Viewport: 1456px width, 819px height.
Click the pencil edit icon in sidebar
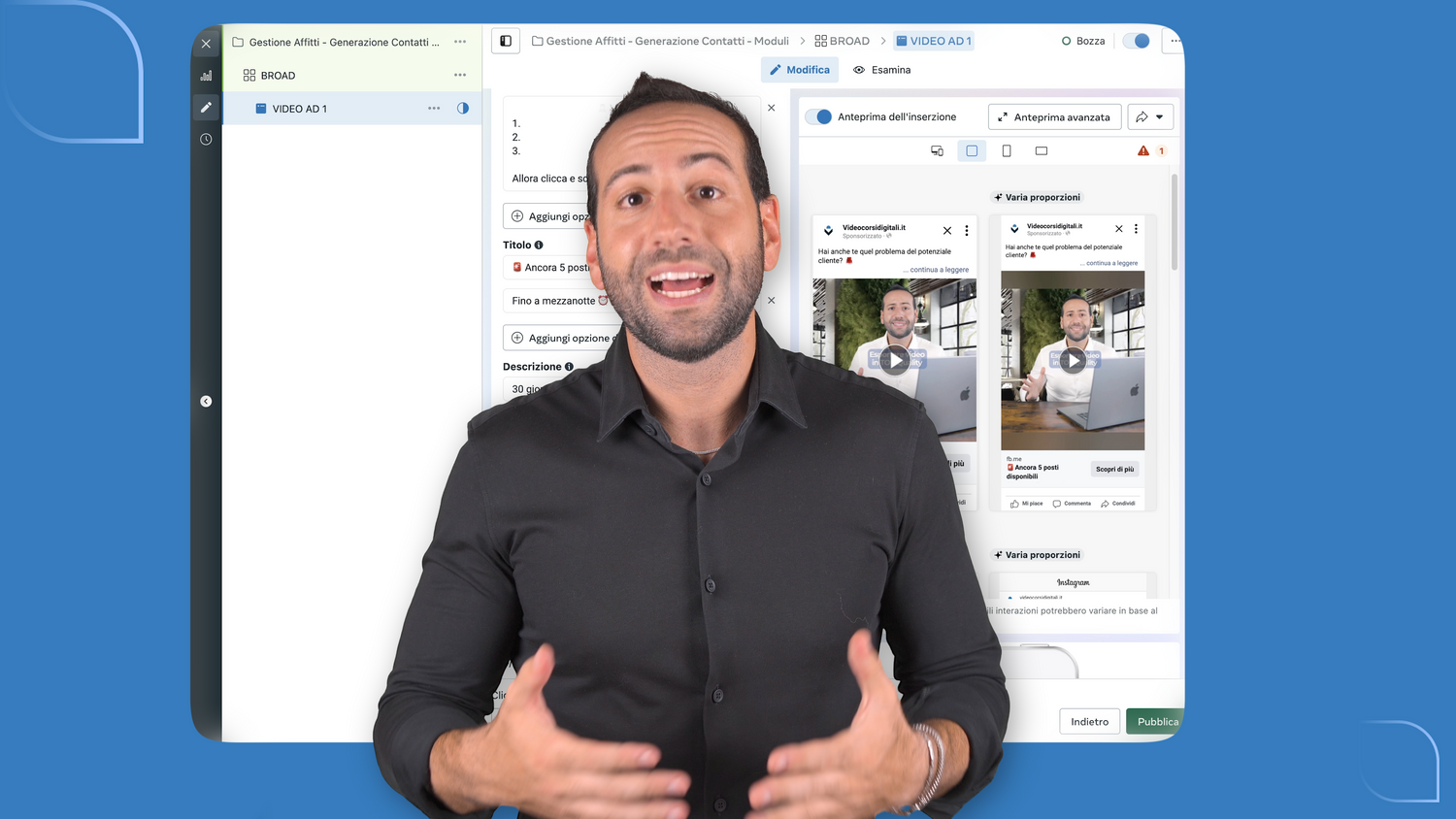coord(206,108)
